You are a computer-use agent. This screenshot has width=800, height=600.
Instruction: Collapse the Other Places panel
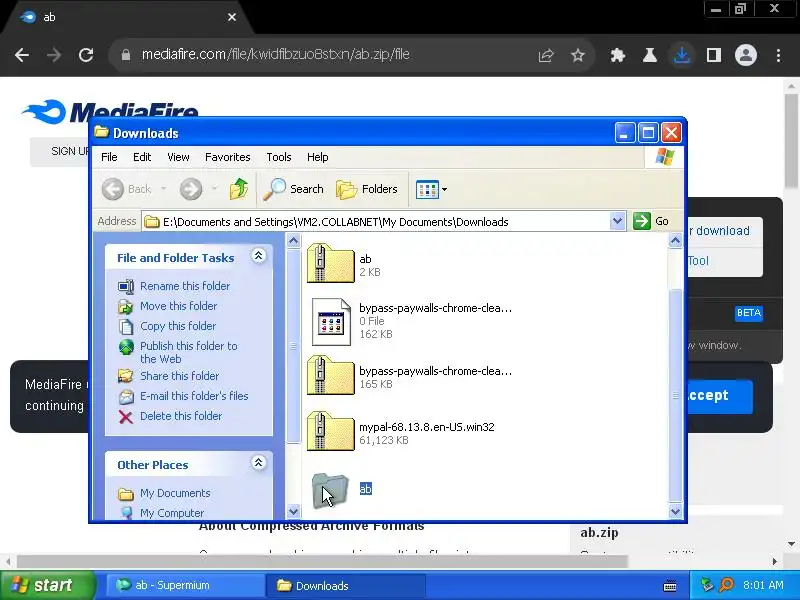[259, 463]
